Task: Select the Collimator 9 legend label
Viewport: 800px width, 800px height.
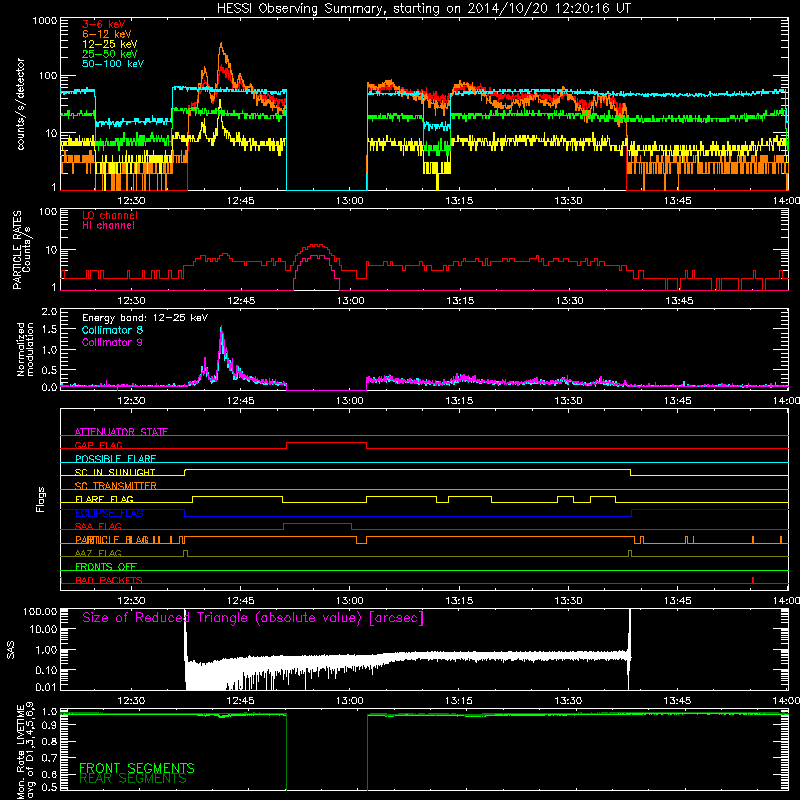Action: [x=112, y=342]
